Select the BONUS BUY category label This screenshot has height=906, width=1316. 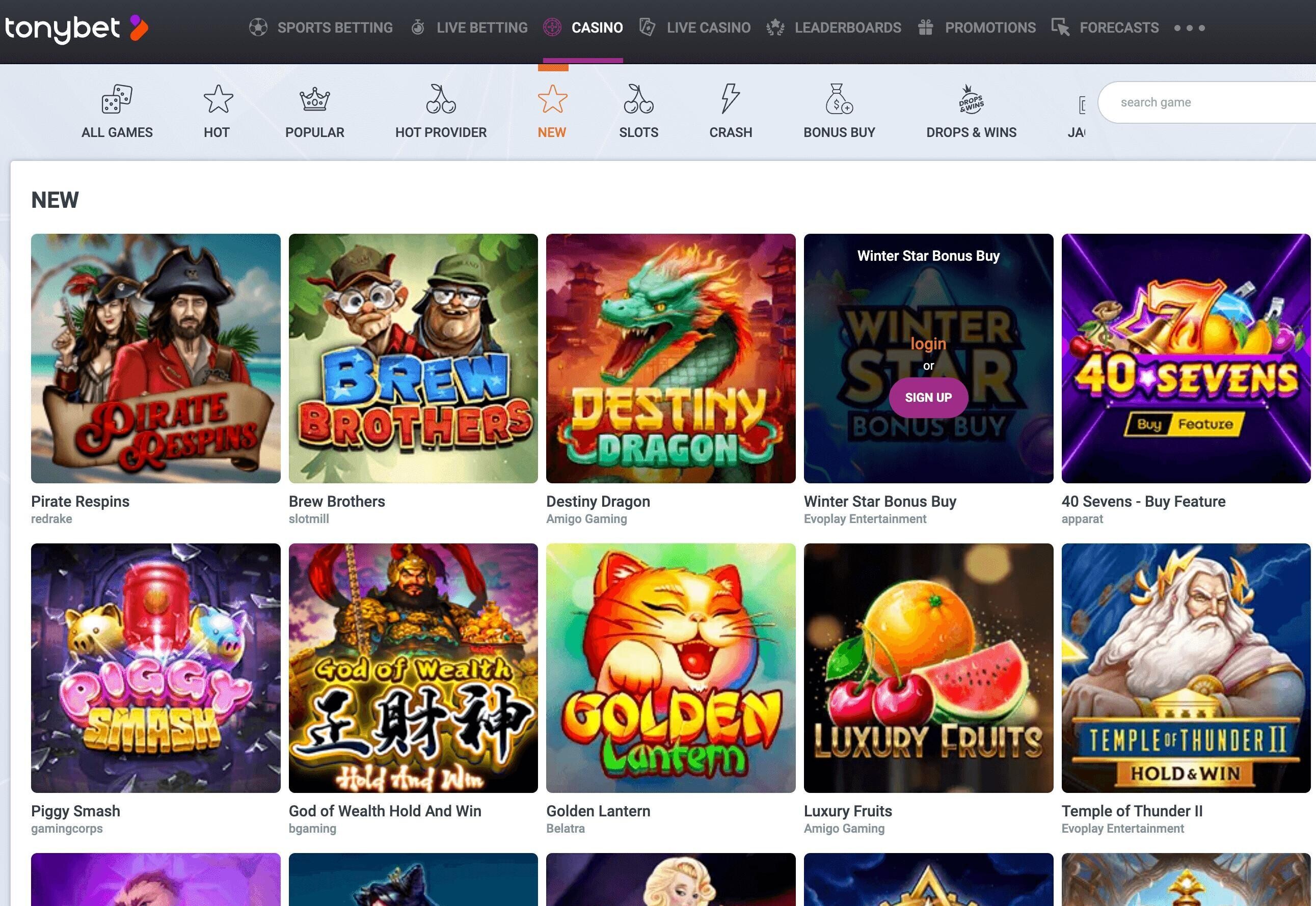(839, 132)
